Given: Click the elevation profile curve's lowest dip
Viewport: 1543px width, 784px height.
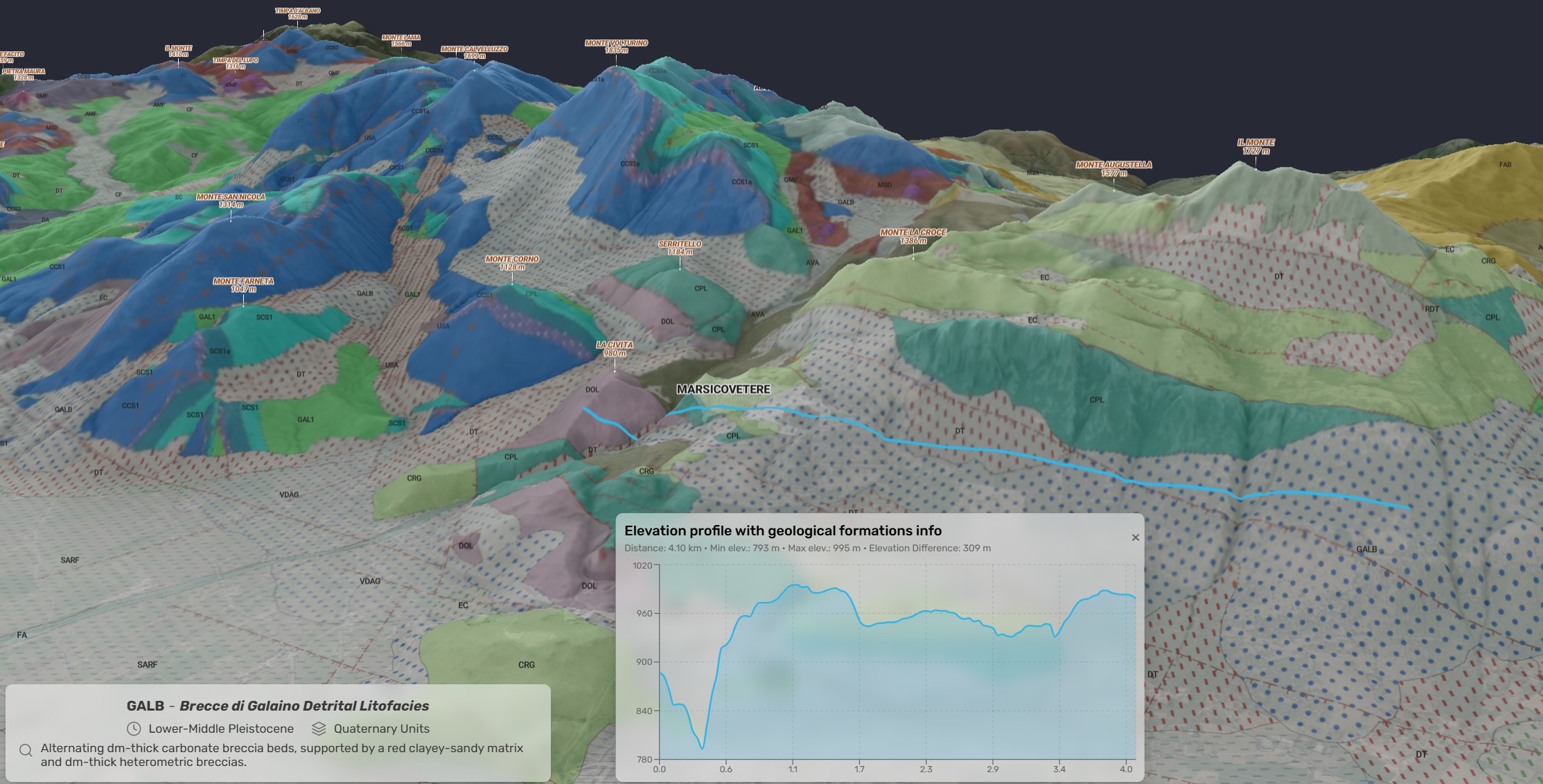Looking at the screenshot, I should (703, 747).
